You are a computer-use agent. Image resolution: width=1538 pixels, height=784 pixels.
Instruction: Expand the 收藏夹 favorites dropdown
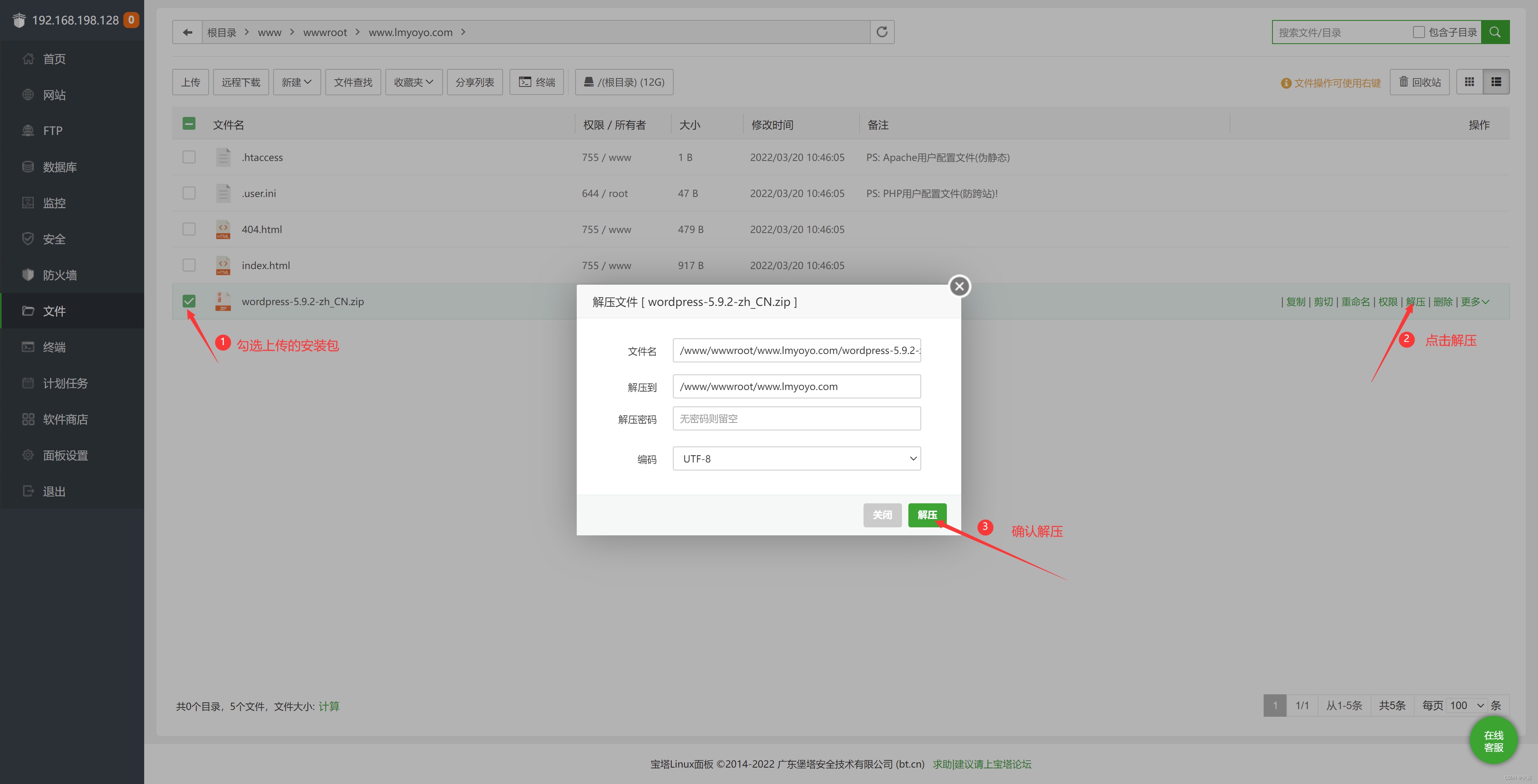pyautogui.click(x=414, y=82)
